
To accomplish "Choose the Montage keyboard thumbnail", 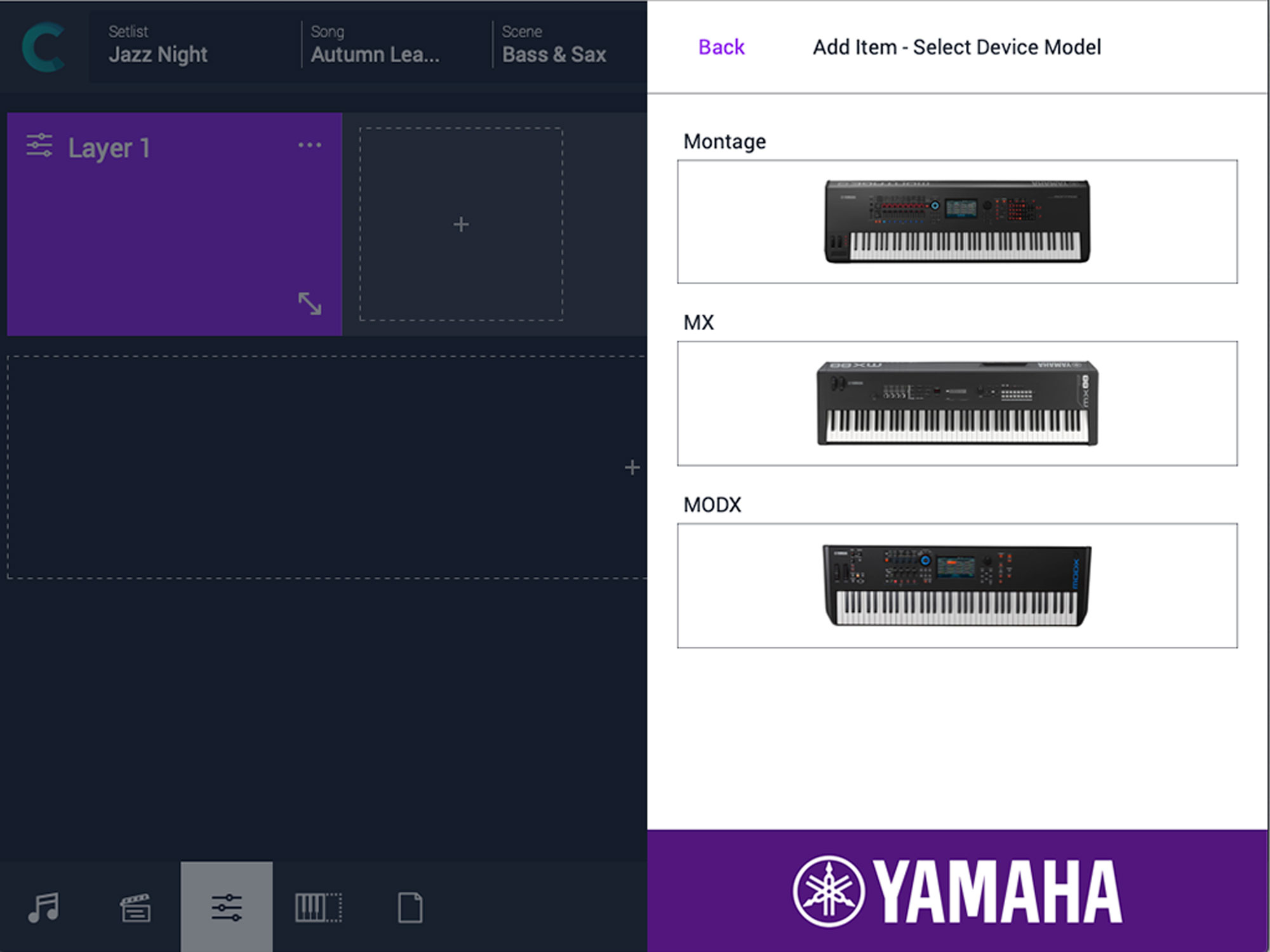I will 957,221.
